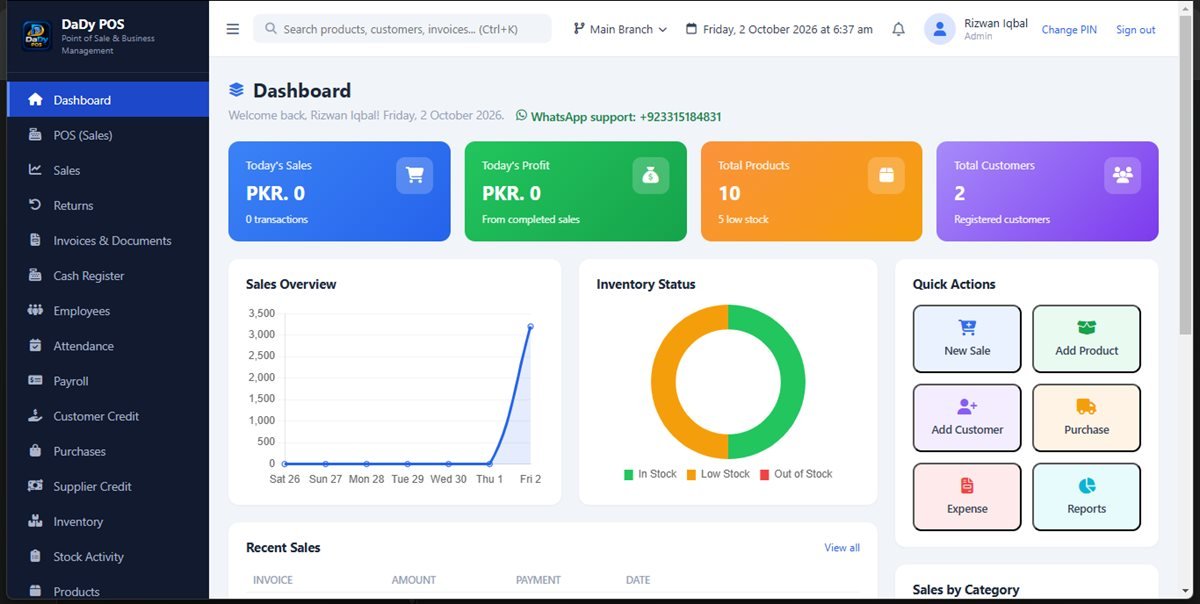Click the Sign out link
This screenshot has height=604, width=1200.
point(1135,30)
